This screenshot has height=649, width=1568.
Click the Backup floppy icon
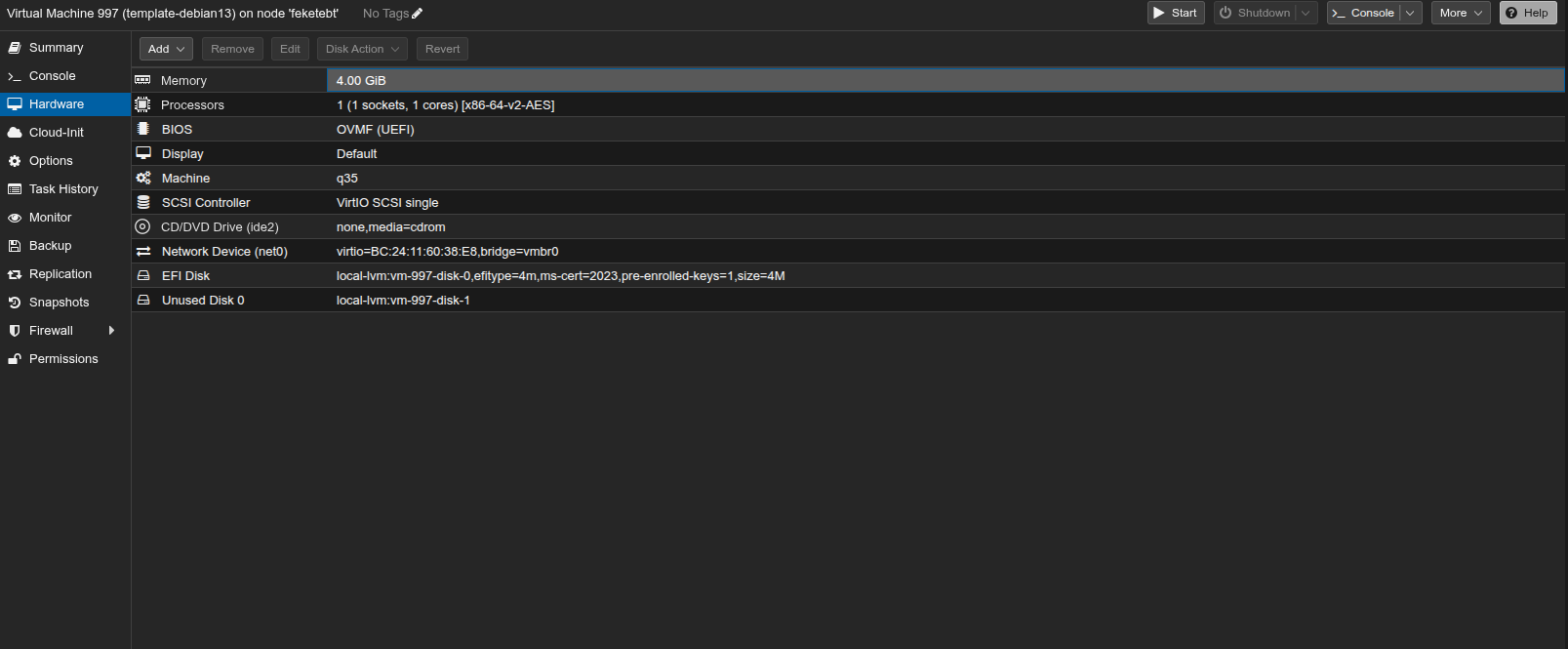tap(15, 246)
